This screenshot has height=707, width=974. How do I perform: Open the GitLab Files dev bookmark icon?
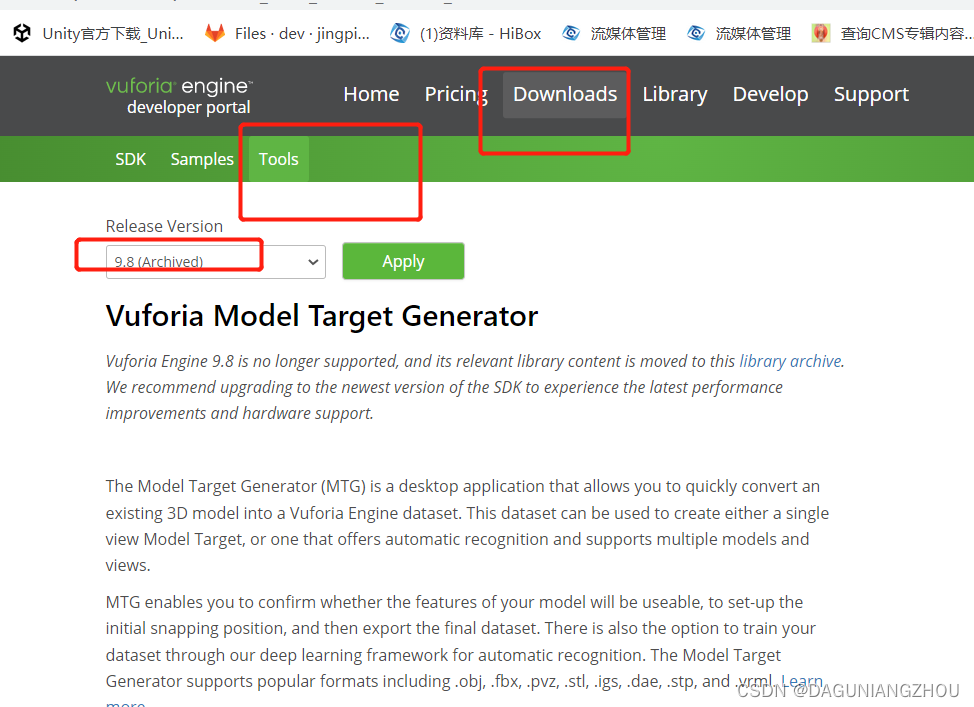(x=214, y=33)
